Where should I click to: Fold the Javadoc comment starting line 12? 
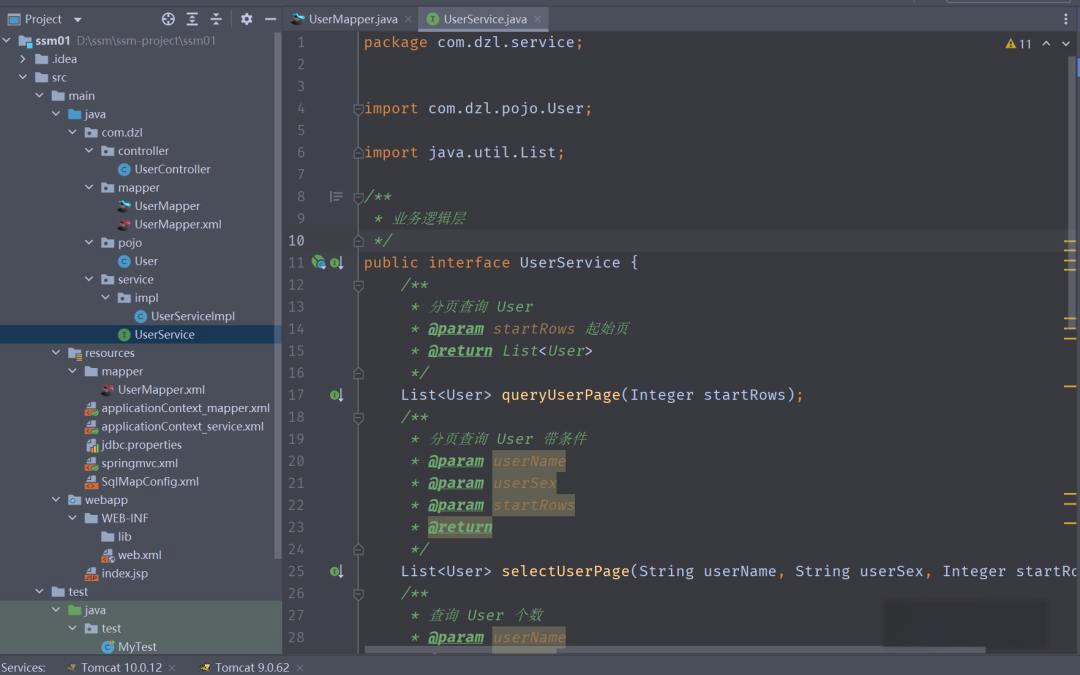click(x=358, y=285)
